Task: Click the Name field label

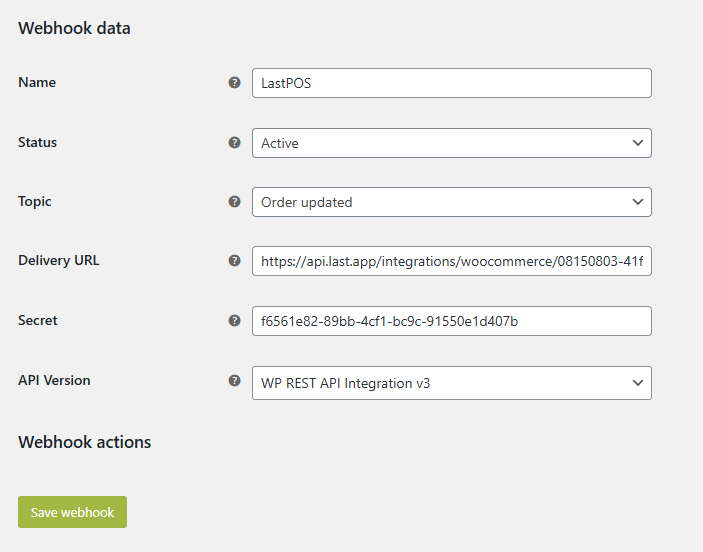Action: tap(37, 83)
